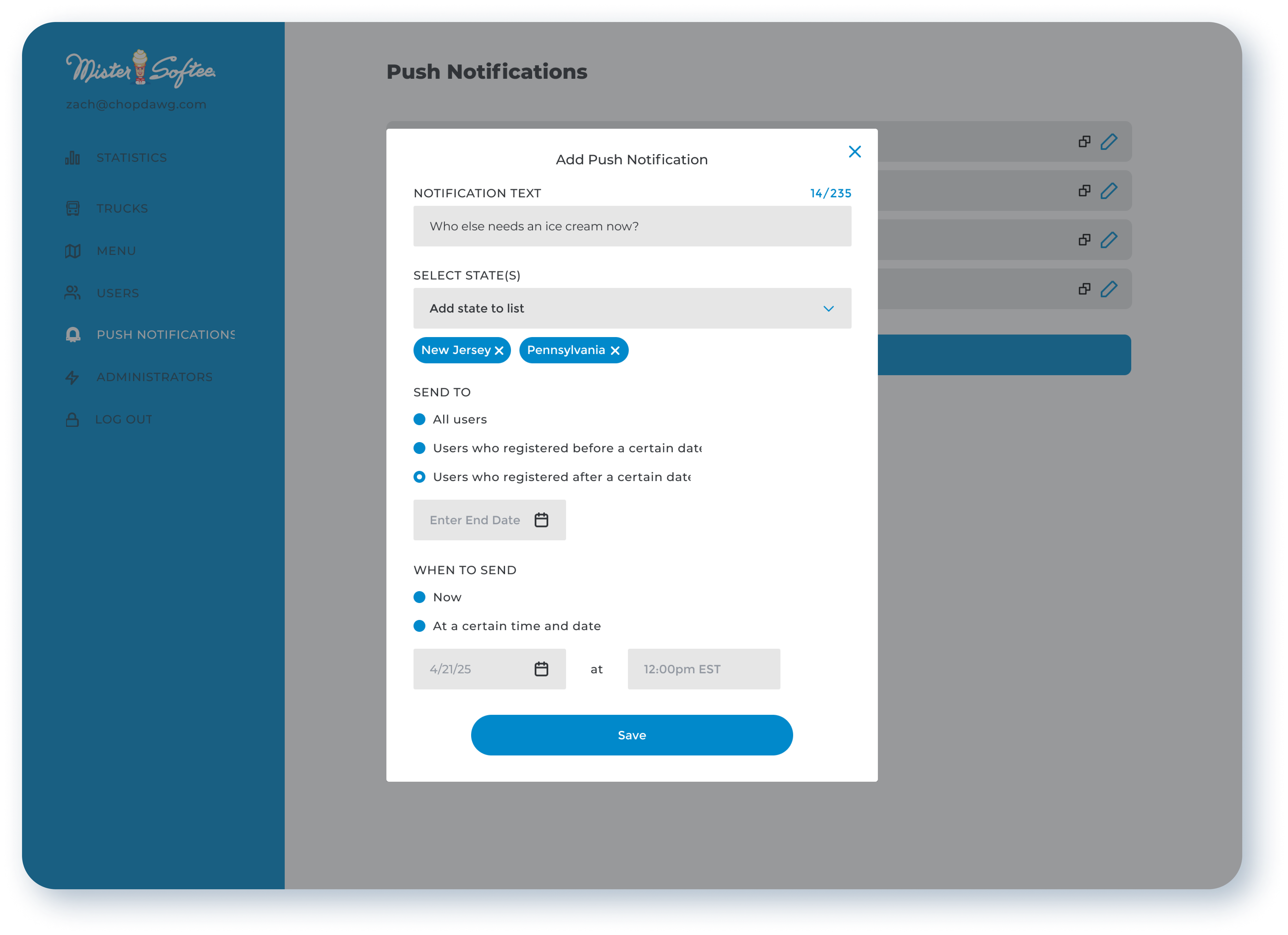Open calendar picker for End Date
The width and height of the screenshot is (1288, 935).
(541, 520)
